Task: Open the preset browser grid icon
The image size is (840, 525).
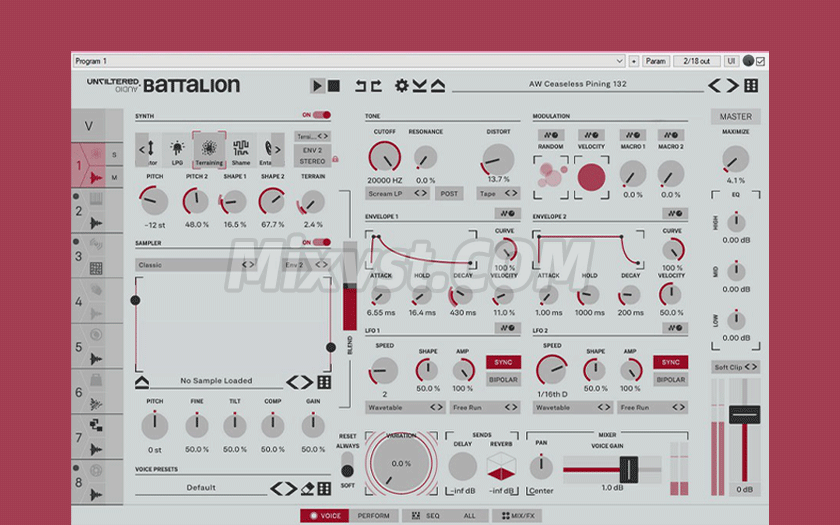Action: pyautogui.click(x=751, y=86)
